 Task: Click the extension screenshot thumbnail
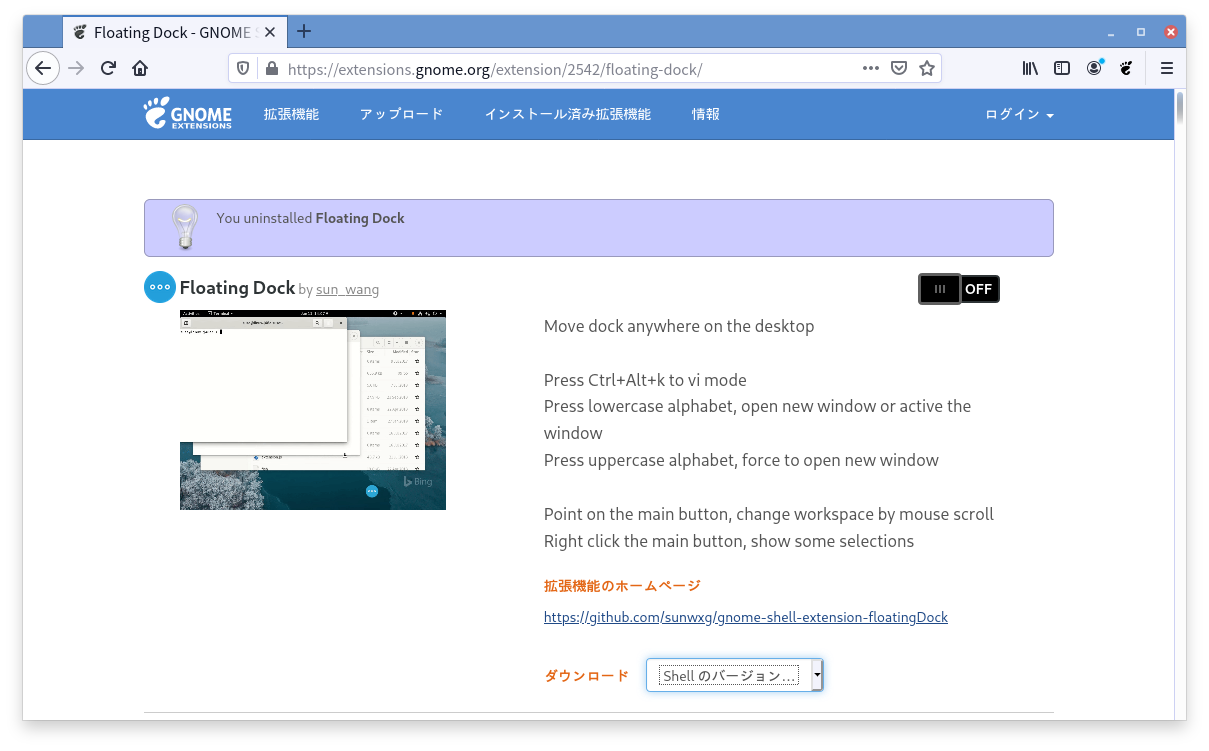pyautogui.click(x=313, y=410)
